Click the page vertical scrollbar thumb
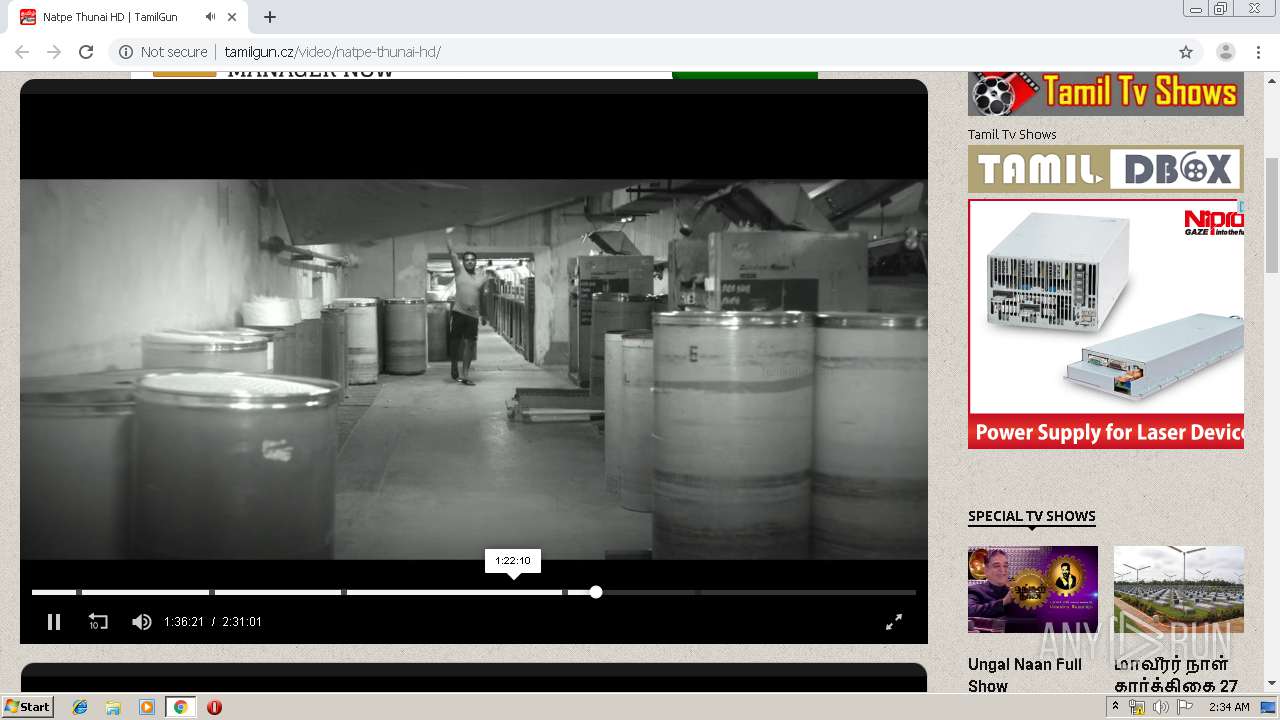 click(x=1272, y=215)
